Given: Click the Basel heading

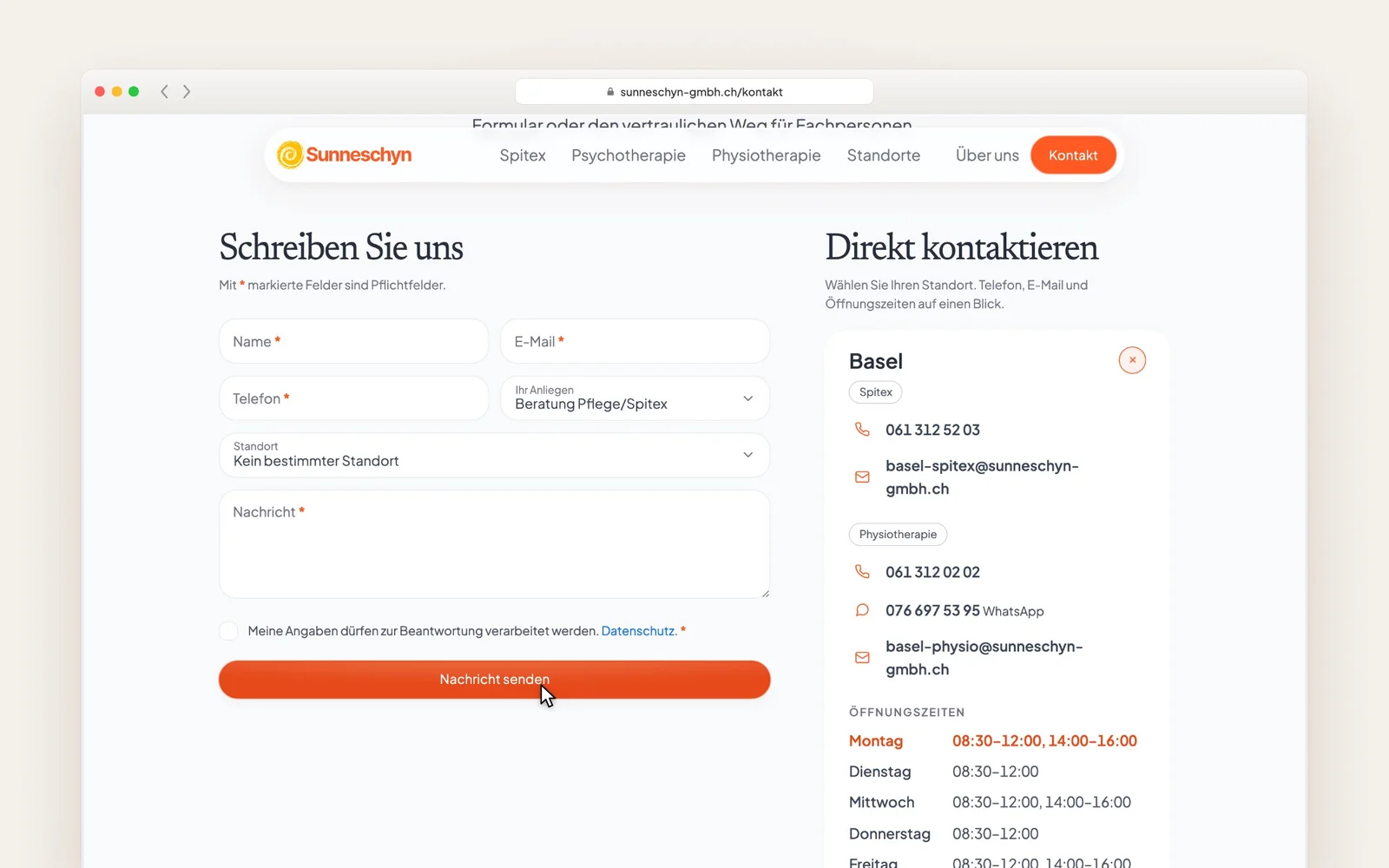Looking at the screenshot, I should tap(876, 361).
